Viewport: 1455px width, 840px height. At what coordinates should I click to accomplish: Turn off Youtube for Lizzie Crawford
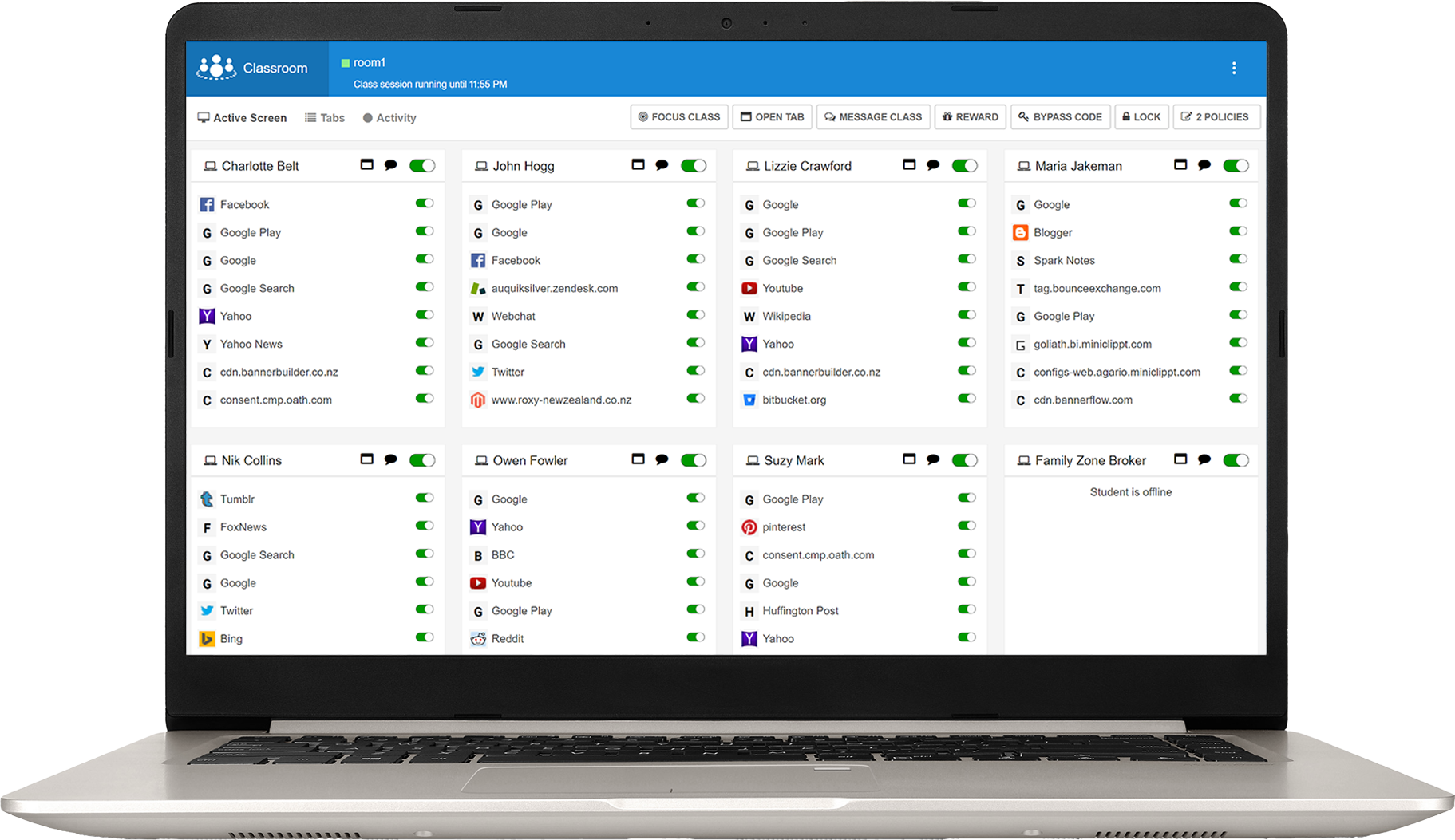[x=967, y=286]
